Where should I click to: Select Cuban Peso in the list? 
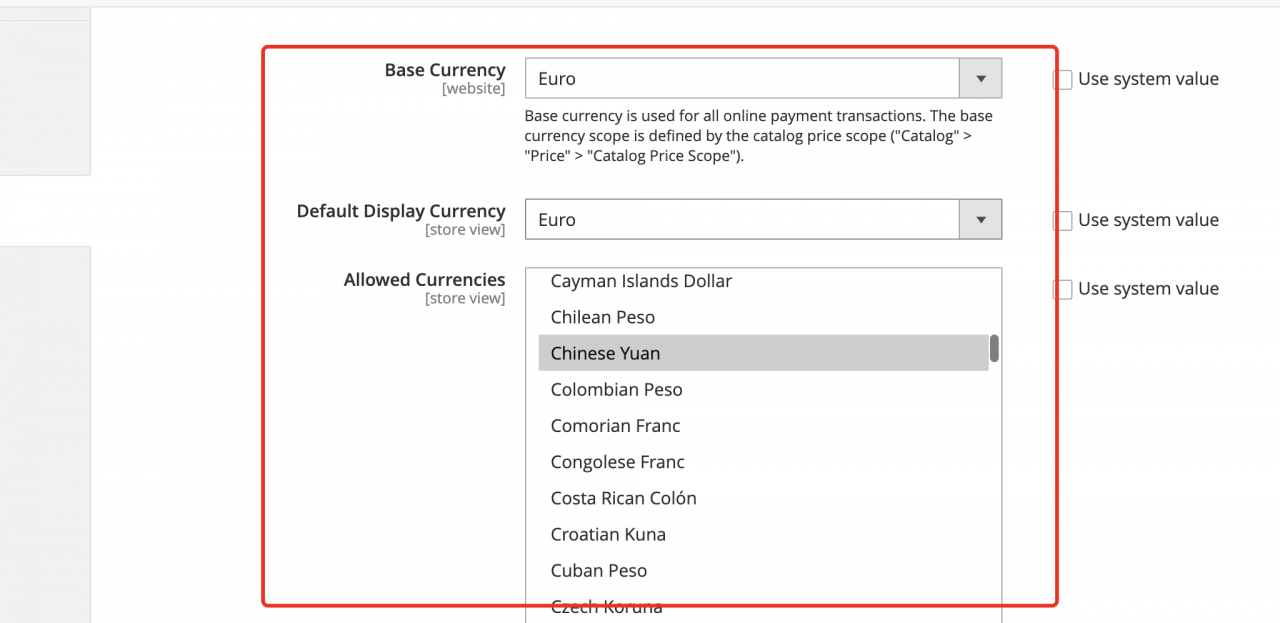[598, 571]
